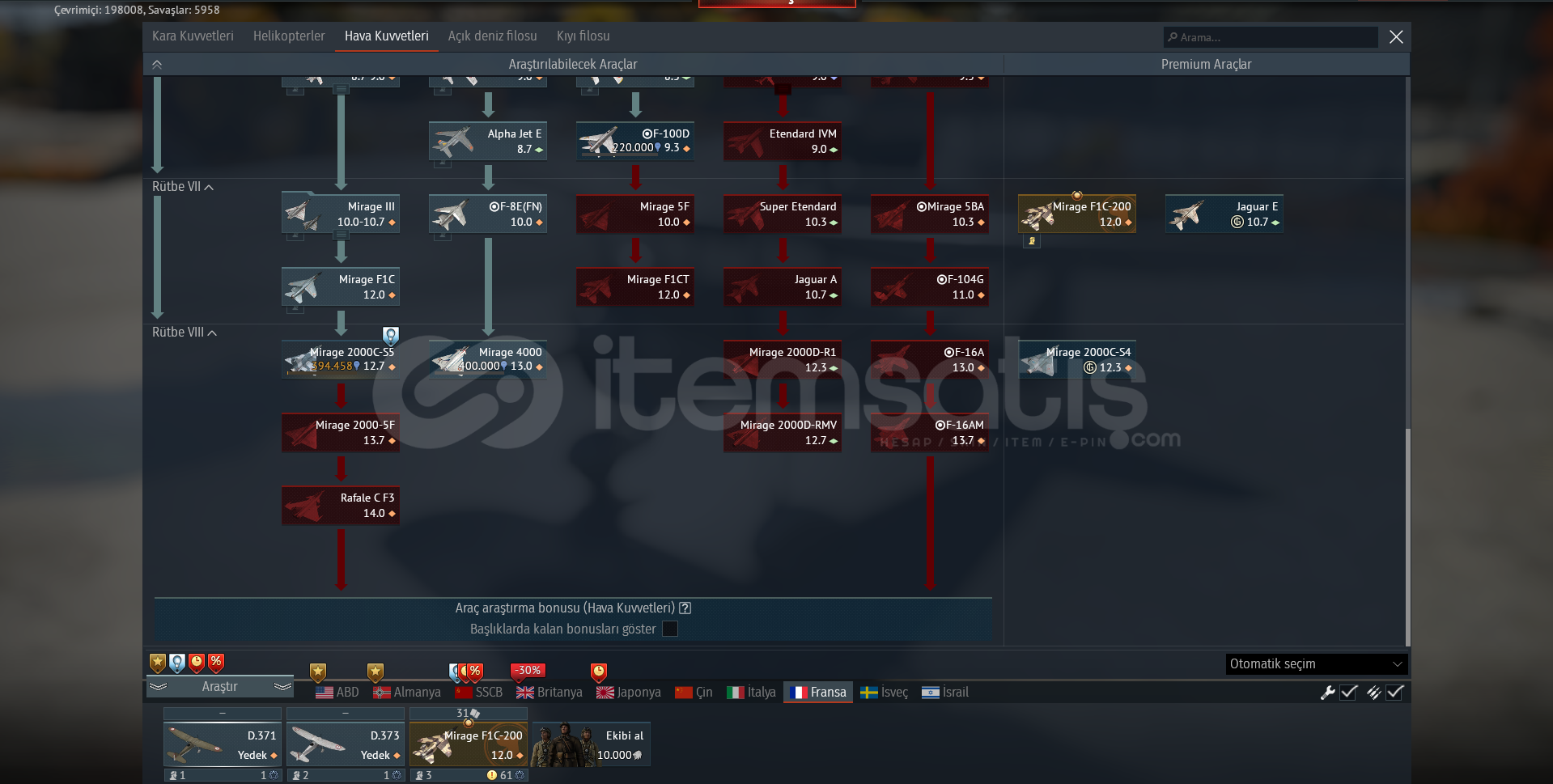Open the Açık deniz filosu tab
Image resolution: width=1553 pixels, height=784 pixels.
(x=492, y=36)
